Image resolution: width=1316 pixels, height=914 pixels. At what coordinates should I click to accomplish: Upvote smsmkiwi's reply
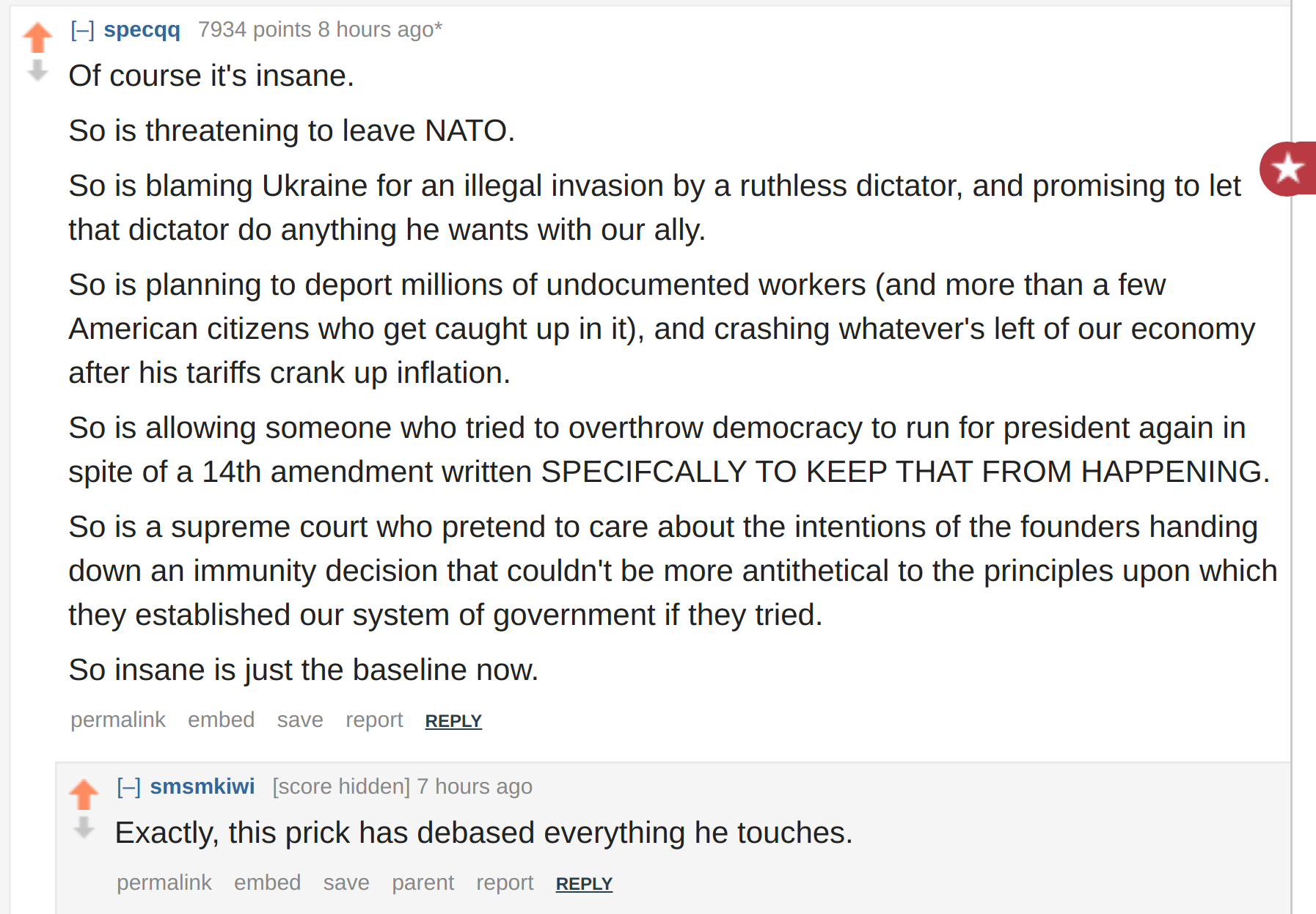click(84, 794)
